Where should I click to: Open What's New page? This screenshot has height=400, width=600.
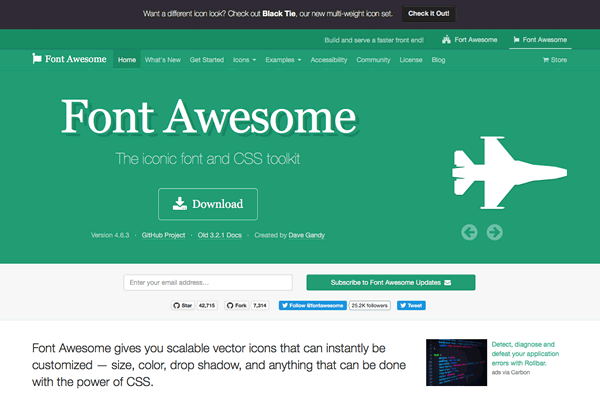coord(163,60)
